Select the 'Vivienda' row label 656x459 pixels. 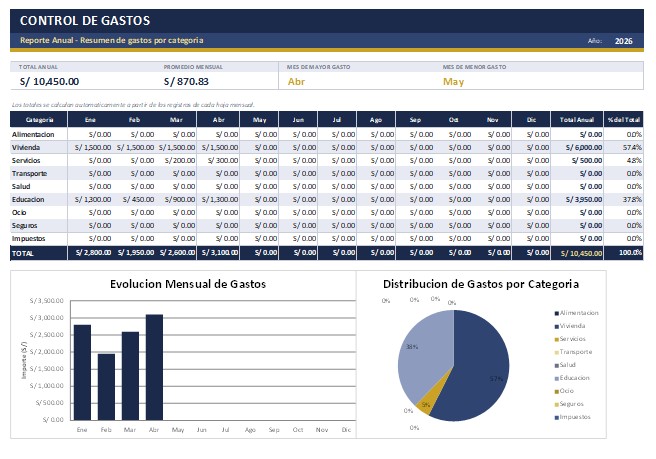coord(26,147)
